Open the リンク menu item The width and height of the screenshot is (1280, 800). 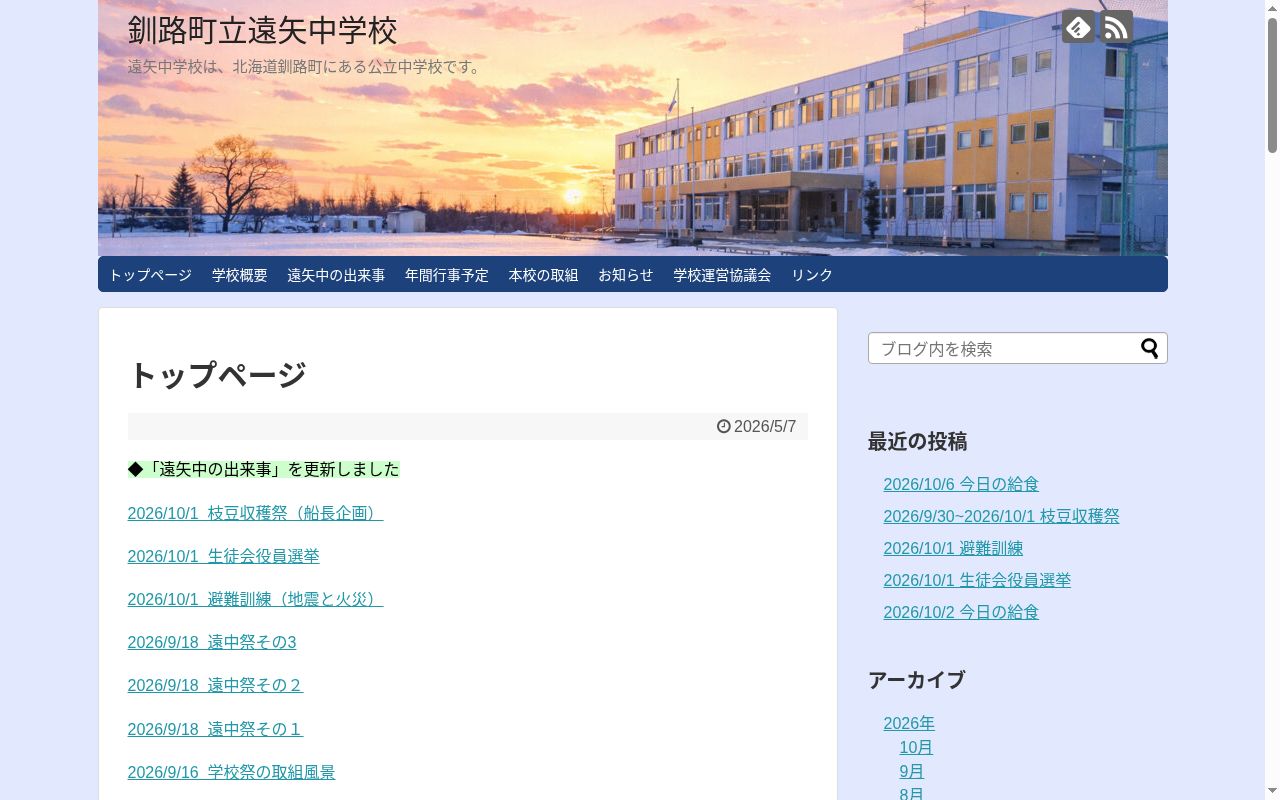click(812, 275)
